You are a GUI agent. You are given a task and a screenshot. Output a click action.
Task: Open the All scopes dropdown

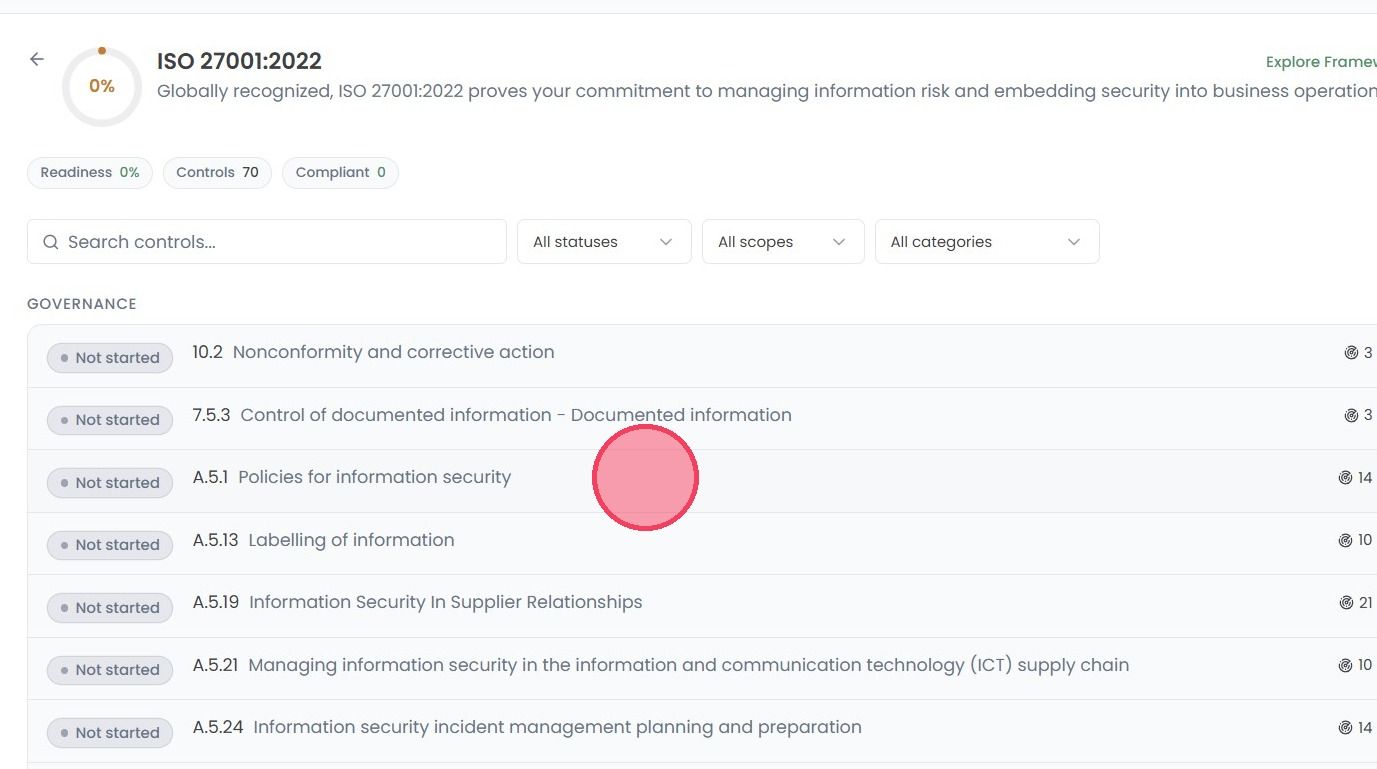point(783,242)
